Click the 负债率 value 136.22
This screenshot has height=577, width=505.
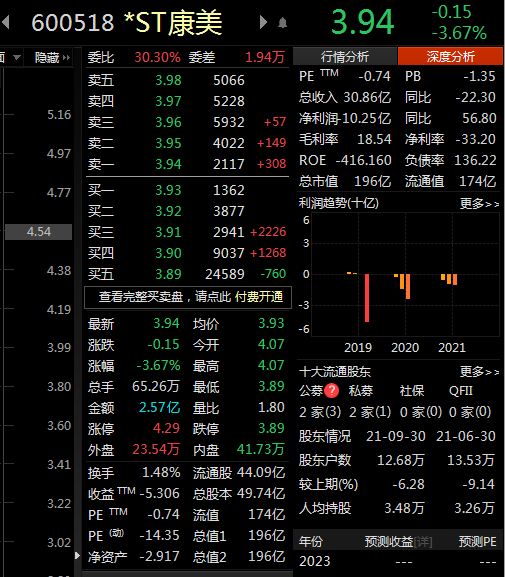[475, 160]
